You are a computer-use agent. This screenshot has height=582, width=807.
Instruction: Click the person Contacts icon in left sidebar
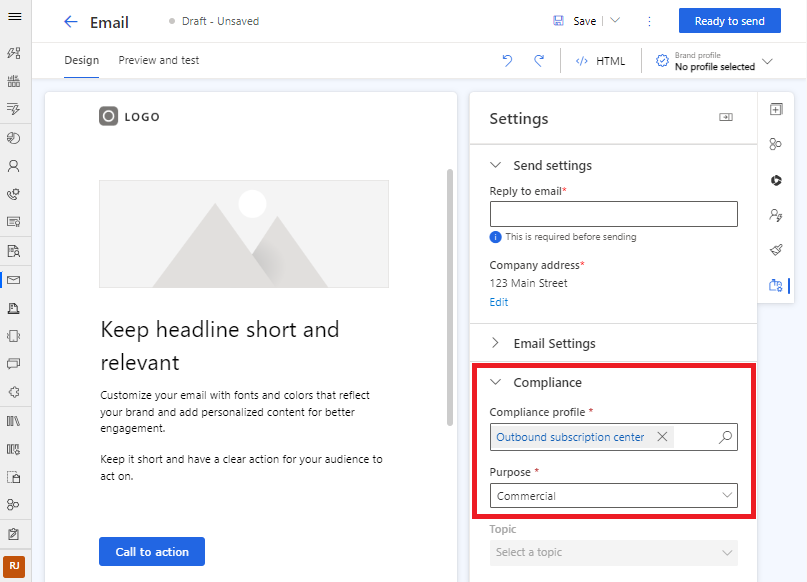click(14, 166)
